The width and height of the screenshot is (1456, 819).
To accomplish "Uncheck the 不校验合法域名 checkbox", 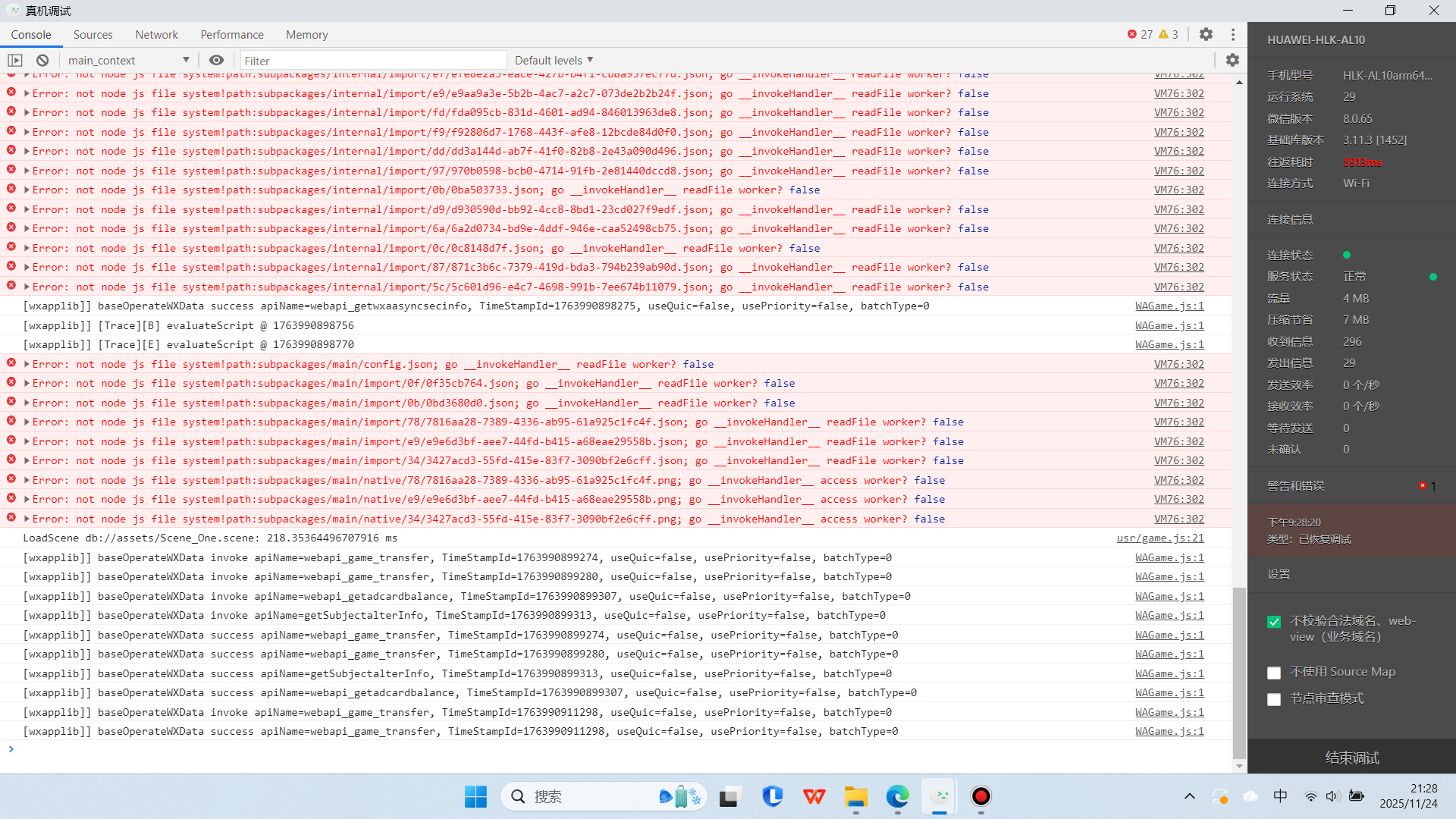I will (1274, 622).
